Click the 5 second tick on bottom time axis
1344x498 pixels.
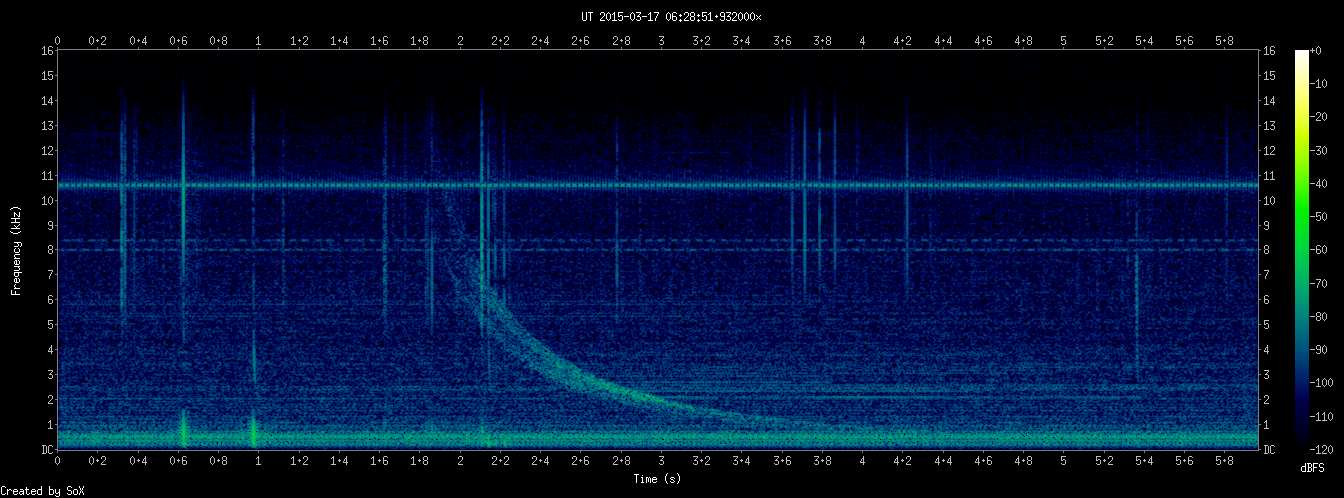pos(1063,461)
